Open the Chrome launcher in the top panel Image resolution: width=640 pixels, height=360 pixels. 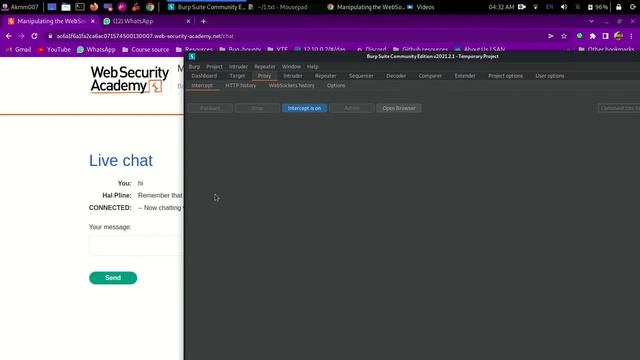tap(150, 7)
